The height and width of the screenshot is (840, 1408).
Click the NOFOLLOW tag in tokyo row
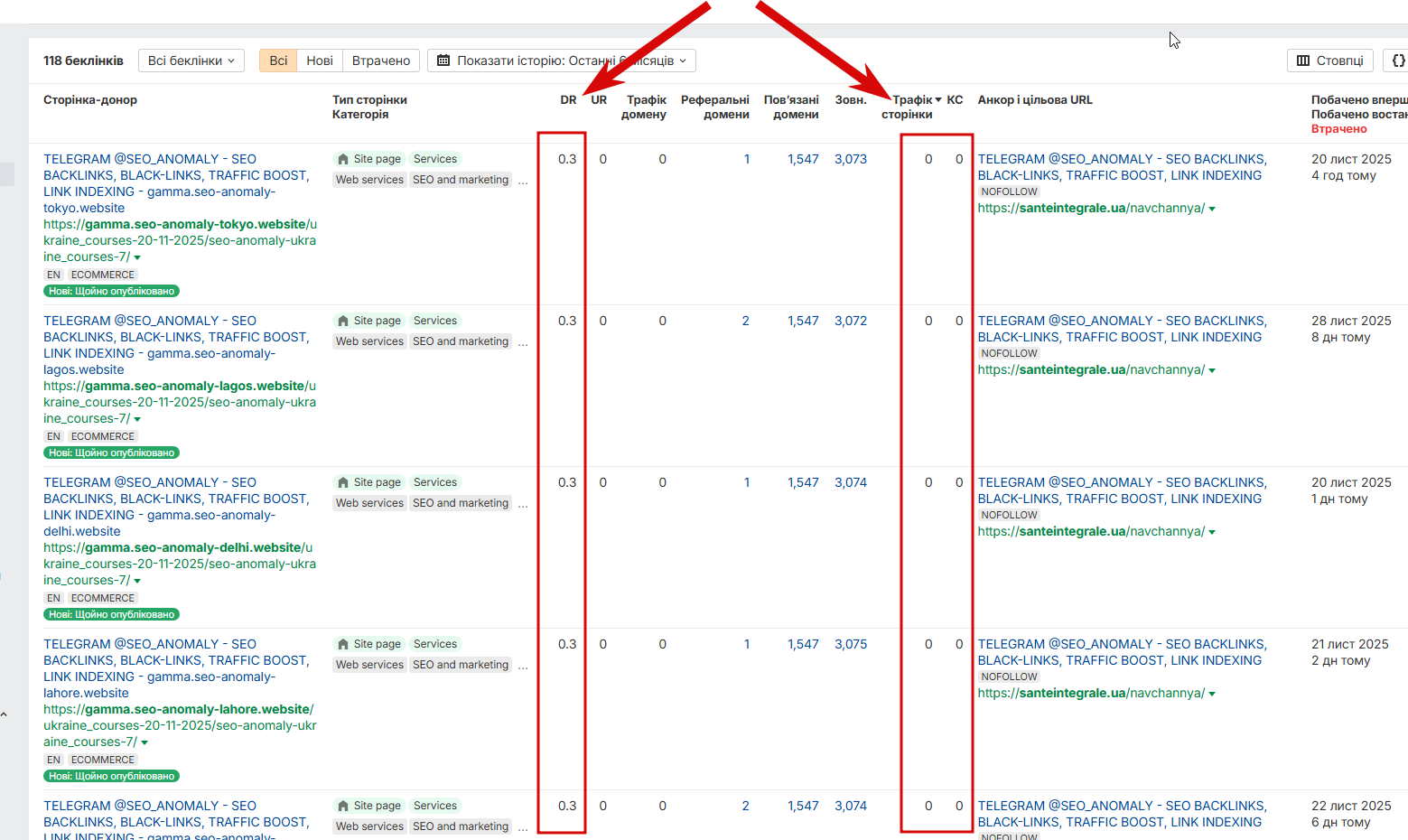coord(1009,191)
